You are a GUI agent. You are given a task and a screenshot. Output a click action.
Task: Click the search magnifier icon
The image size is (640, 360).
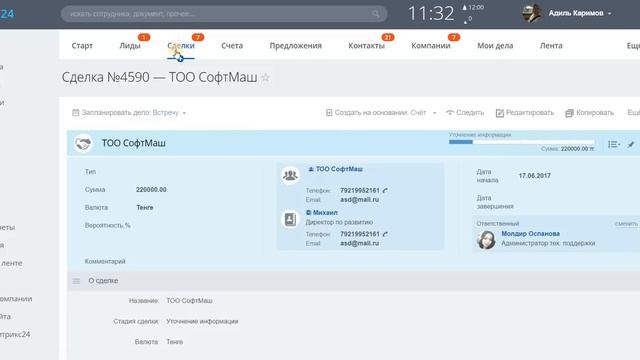pyautogui.click(x=375, y=14)
